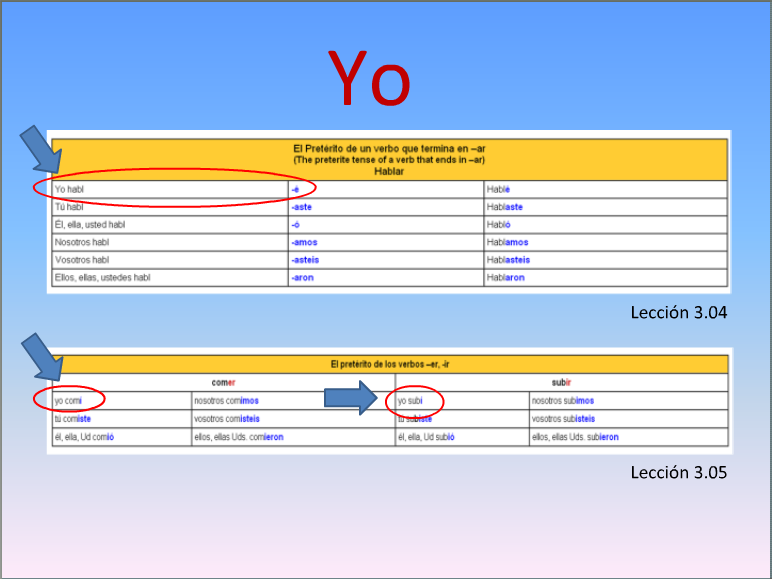Click the 'Lección 3.04' label
The width and height of the screenshot is (772, 579).
click(x=677, y=313)
